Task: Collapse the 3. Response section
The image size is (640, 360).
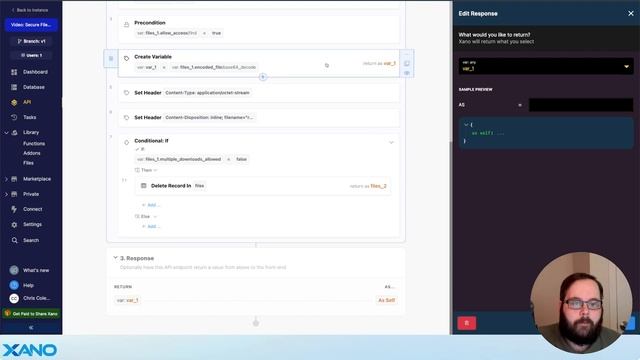Action: click(116, 258)
